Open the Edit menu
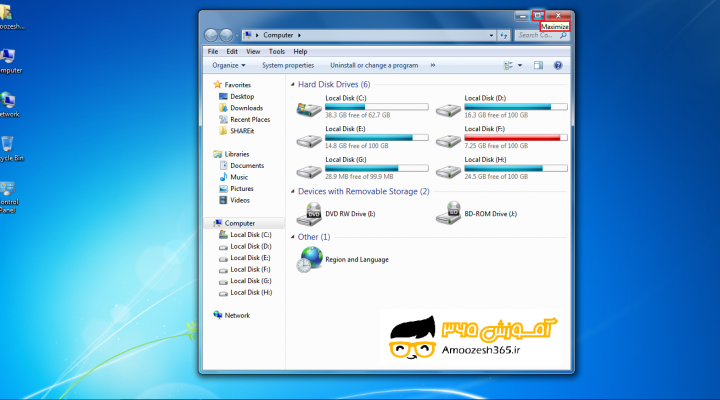This screenshot has width=720, height=400. point(232,51)
